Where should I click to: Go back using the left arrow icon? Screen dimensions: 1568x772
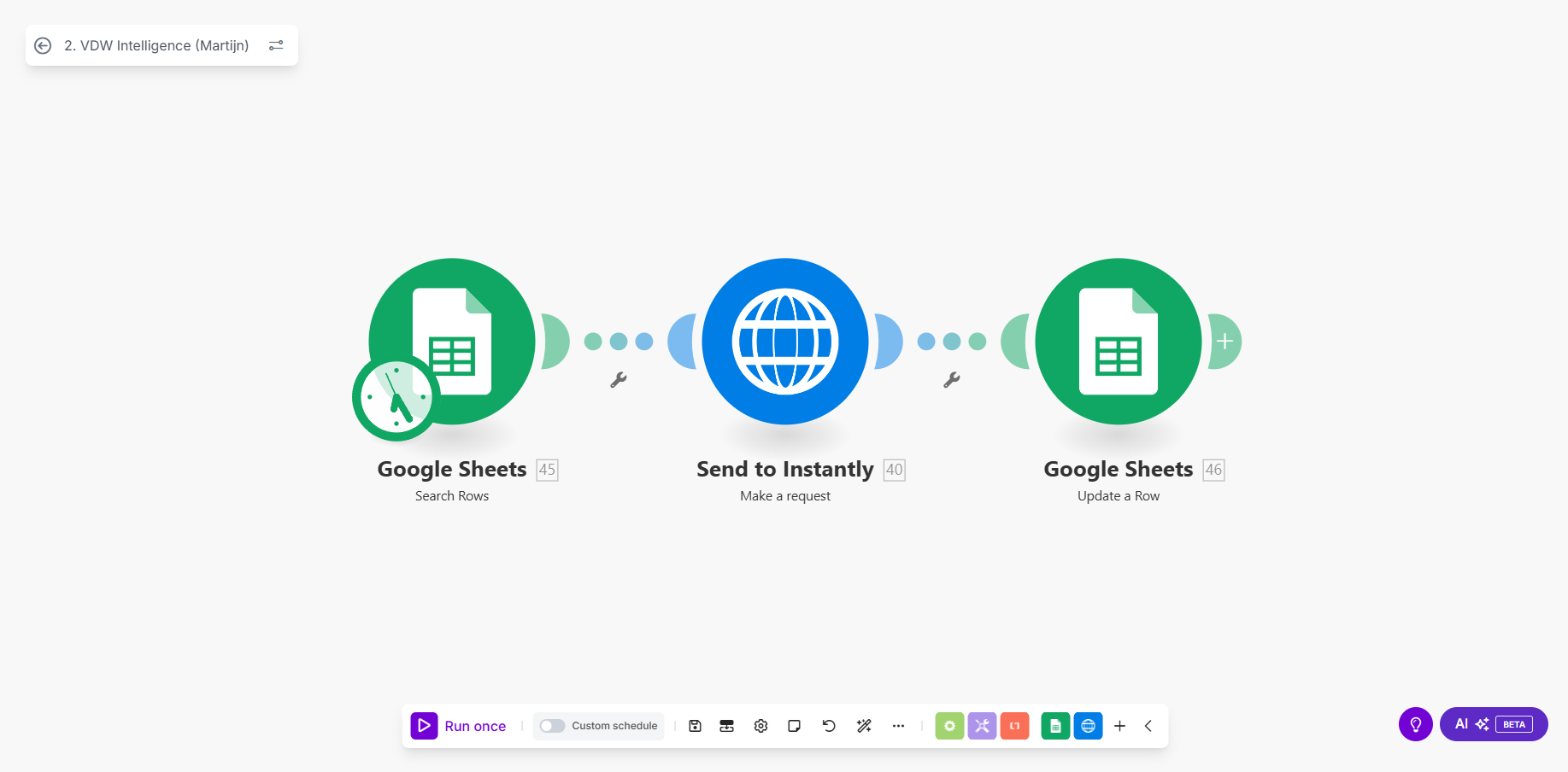click(x=43, y=45)
